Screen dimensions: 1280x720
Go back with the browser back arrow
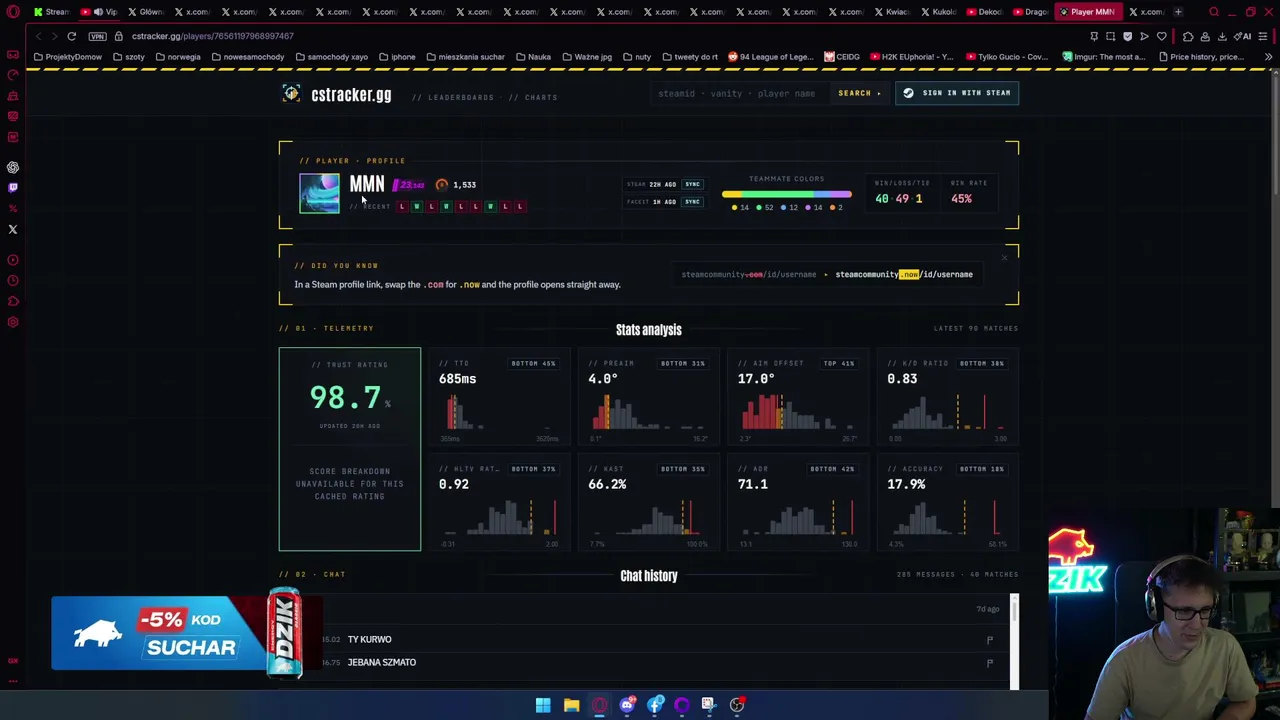tap(38, 36)
